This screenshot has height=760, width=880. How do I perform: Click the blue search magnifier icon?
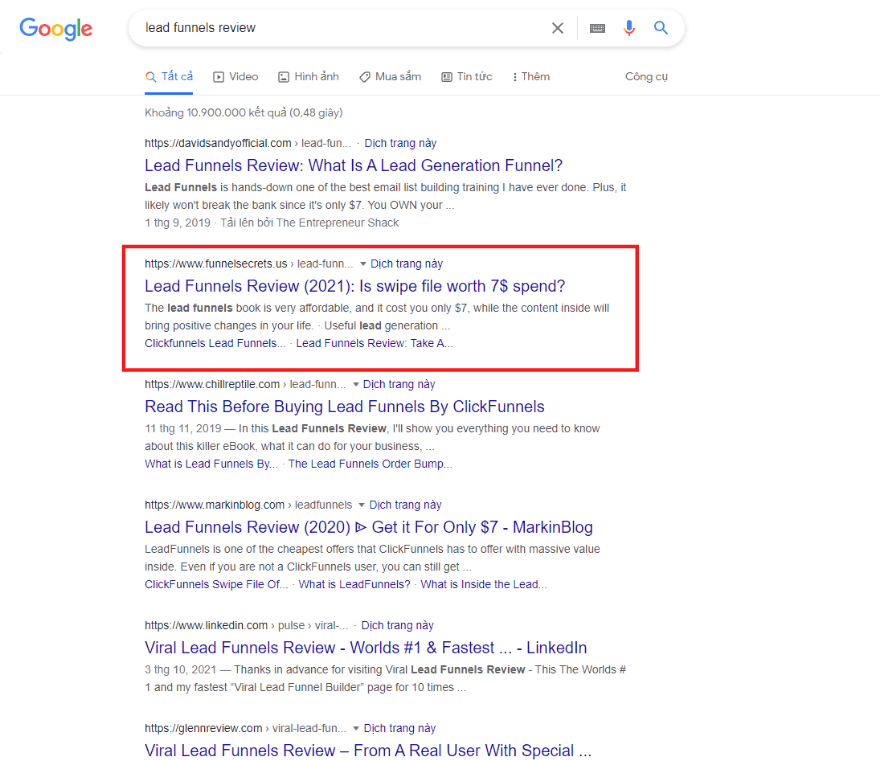(x=661, y=28)
